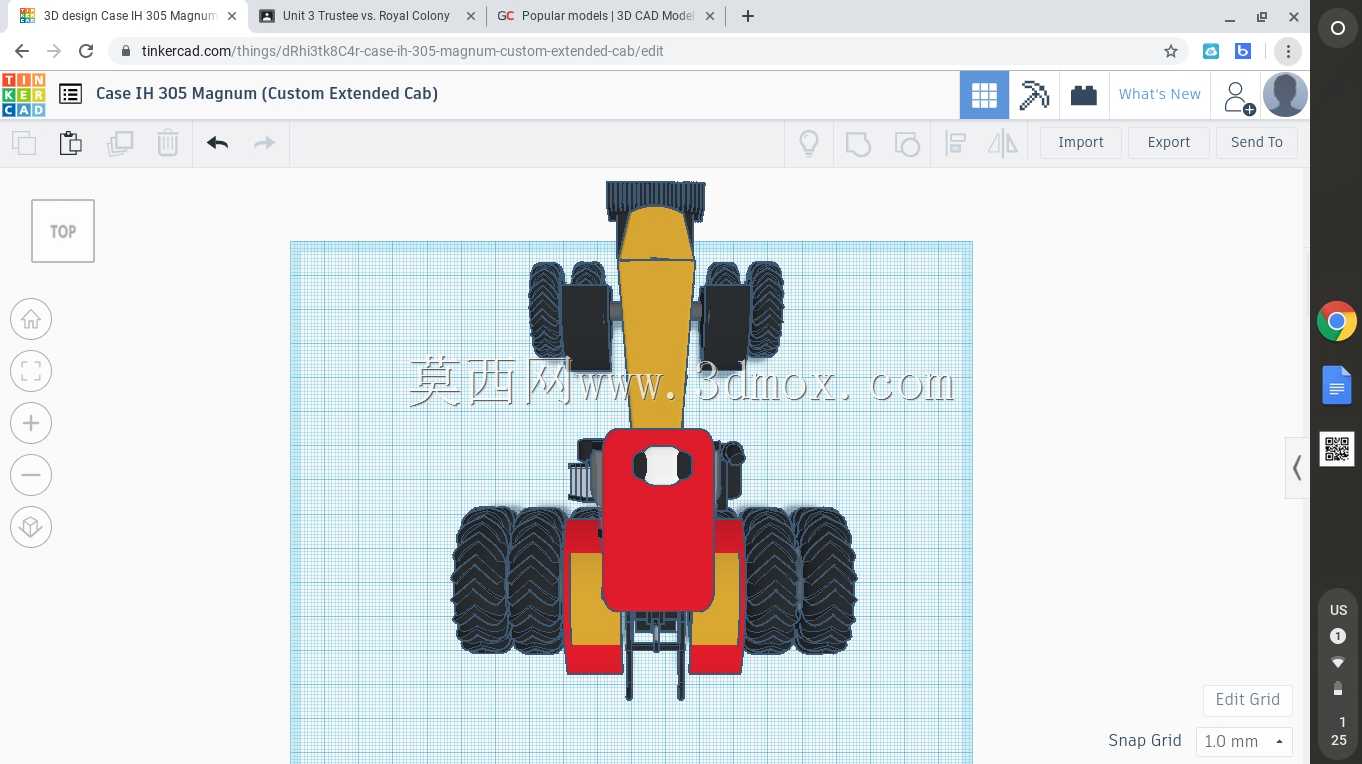Zoom out with the minus button
This screenshot has width=1362, height=764.
pyautogui.click(x=31, y=475)
